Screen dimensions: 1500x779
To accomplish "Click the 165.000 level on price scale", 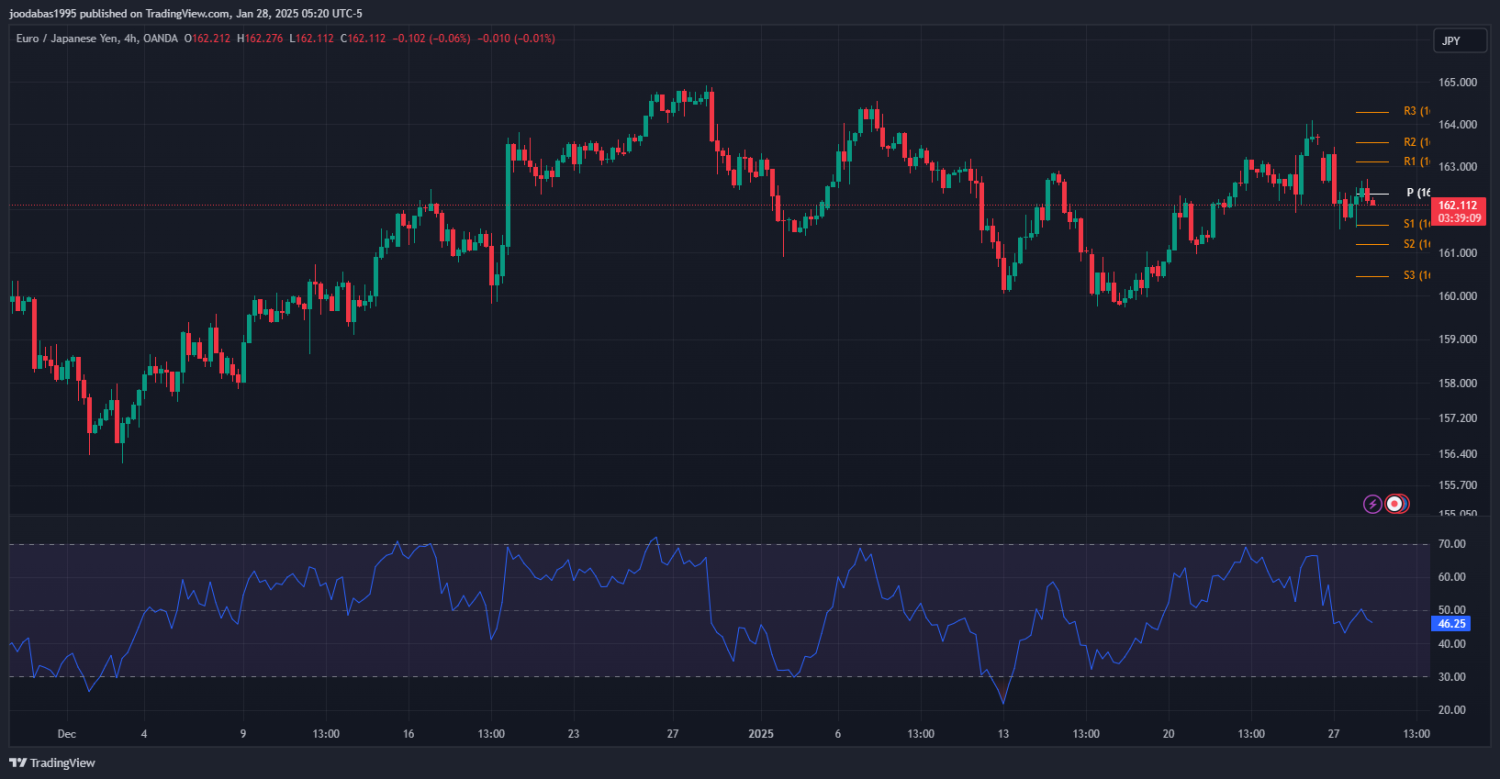I will (1457, 82).
